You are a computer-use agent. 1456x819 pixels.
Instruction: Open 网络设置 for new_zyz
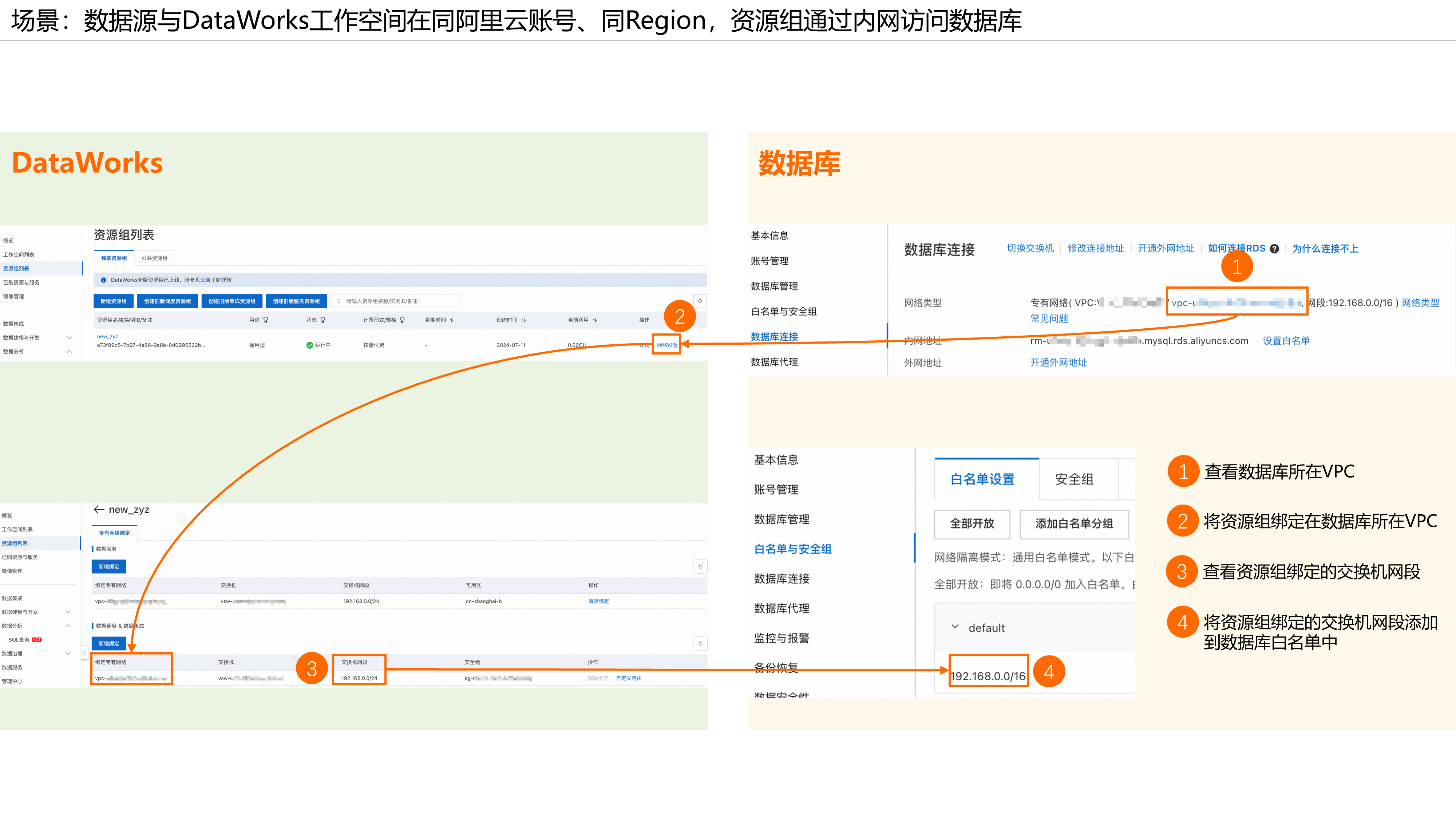[x=667, y=345]
